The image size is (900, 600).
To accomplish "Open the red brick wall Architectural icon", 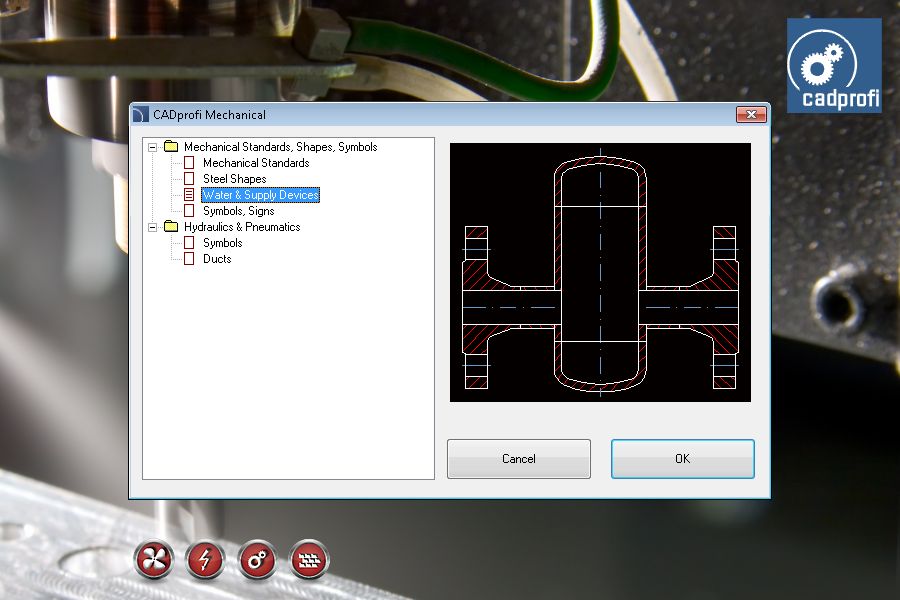I will pos(309,559).
